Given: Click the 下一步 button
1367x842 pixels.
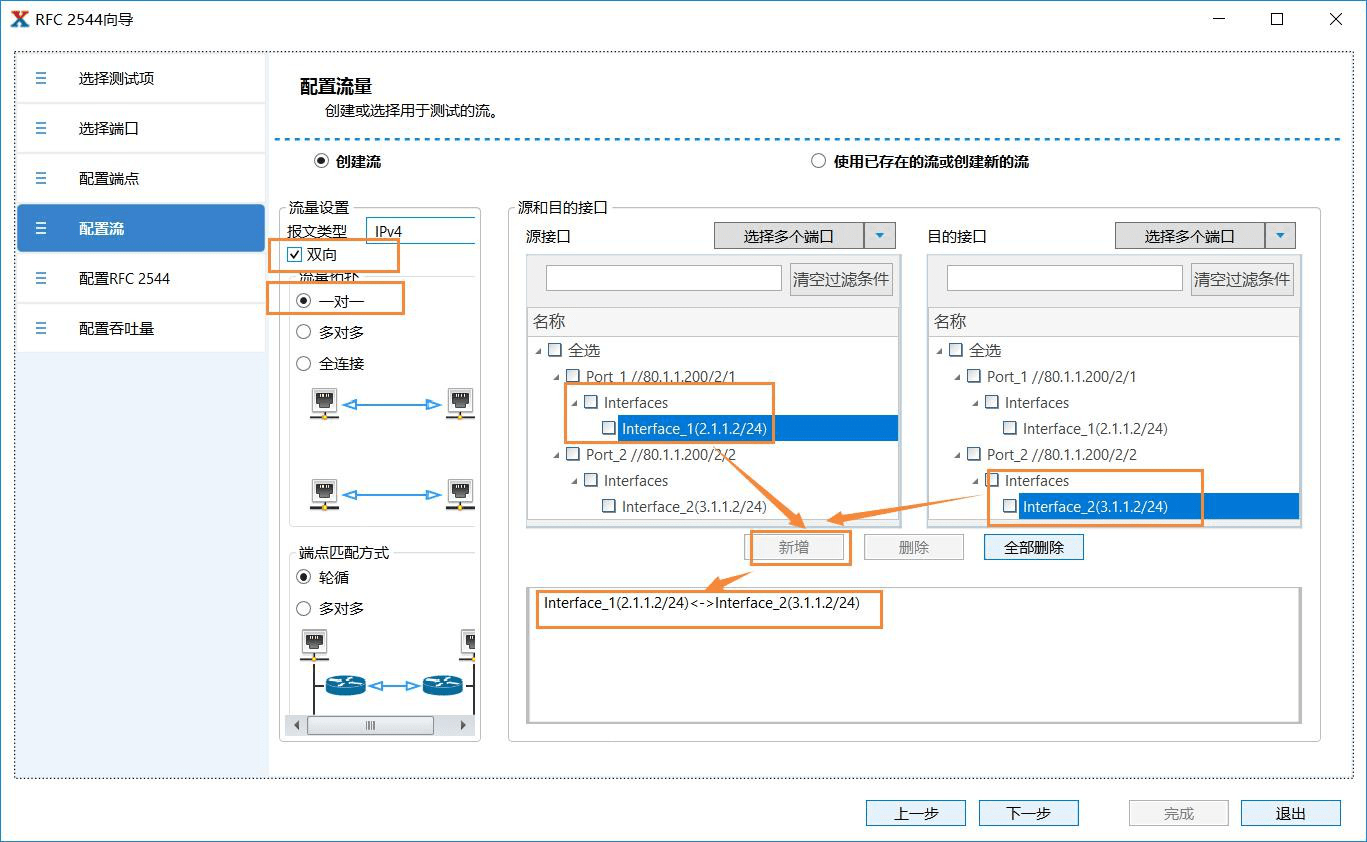Looking at the screenshot, I should [x=1028, y=812].
